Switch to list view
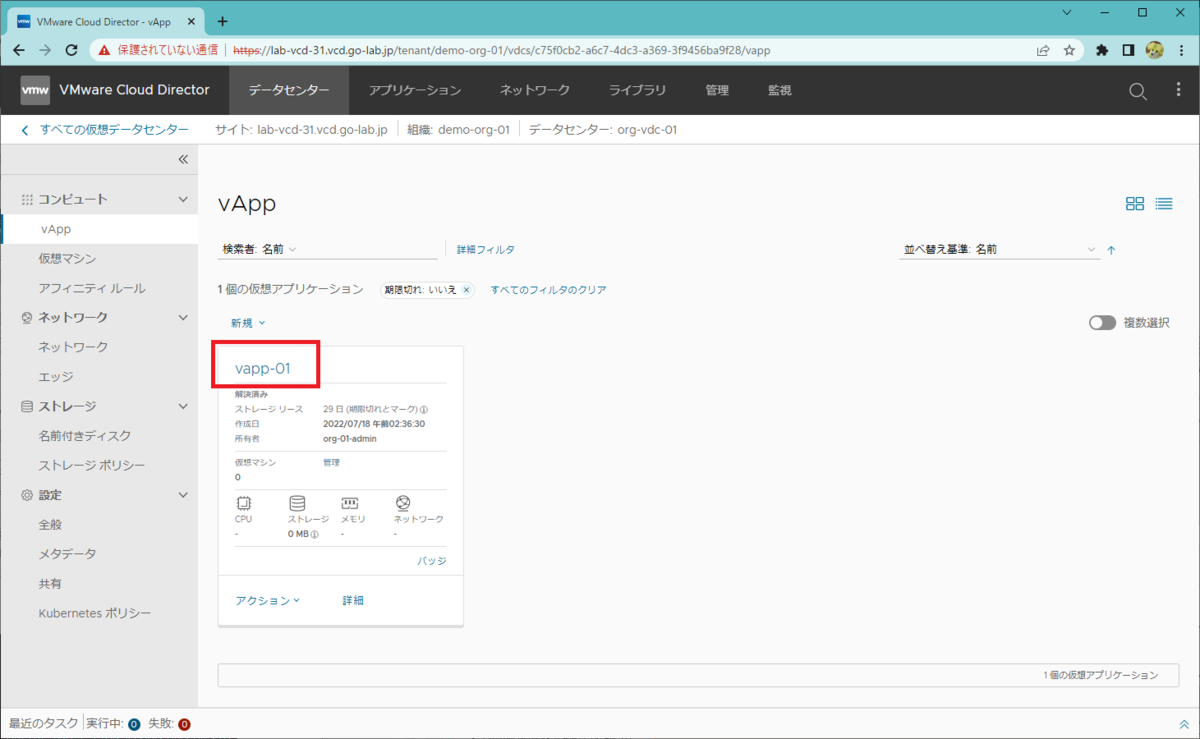This screenshot has height=739, width=1200. click(1164, 203)
